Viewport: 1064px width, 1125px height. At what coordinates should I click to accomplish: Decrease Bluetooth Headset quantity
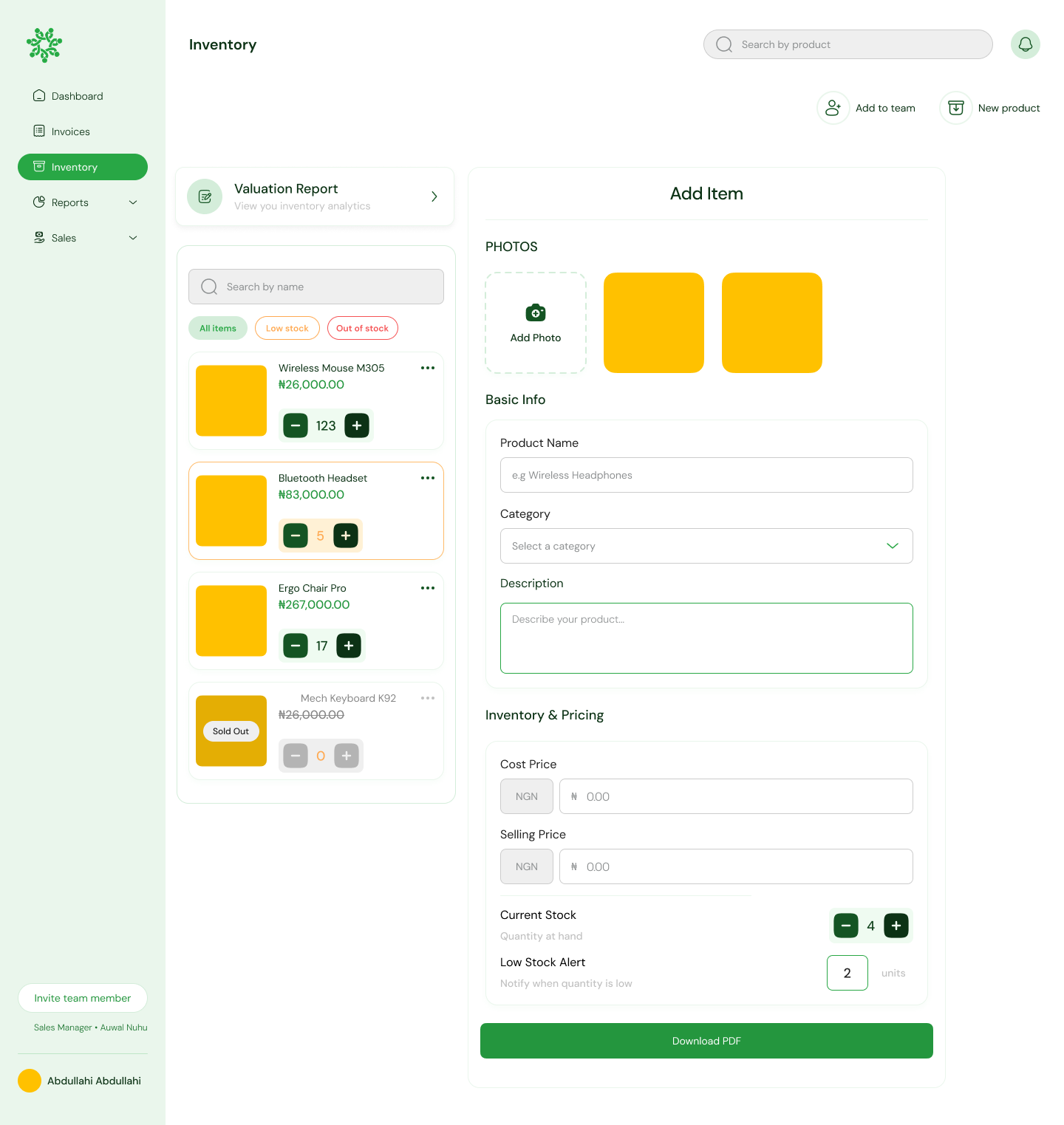pos(296,536)
